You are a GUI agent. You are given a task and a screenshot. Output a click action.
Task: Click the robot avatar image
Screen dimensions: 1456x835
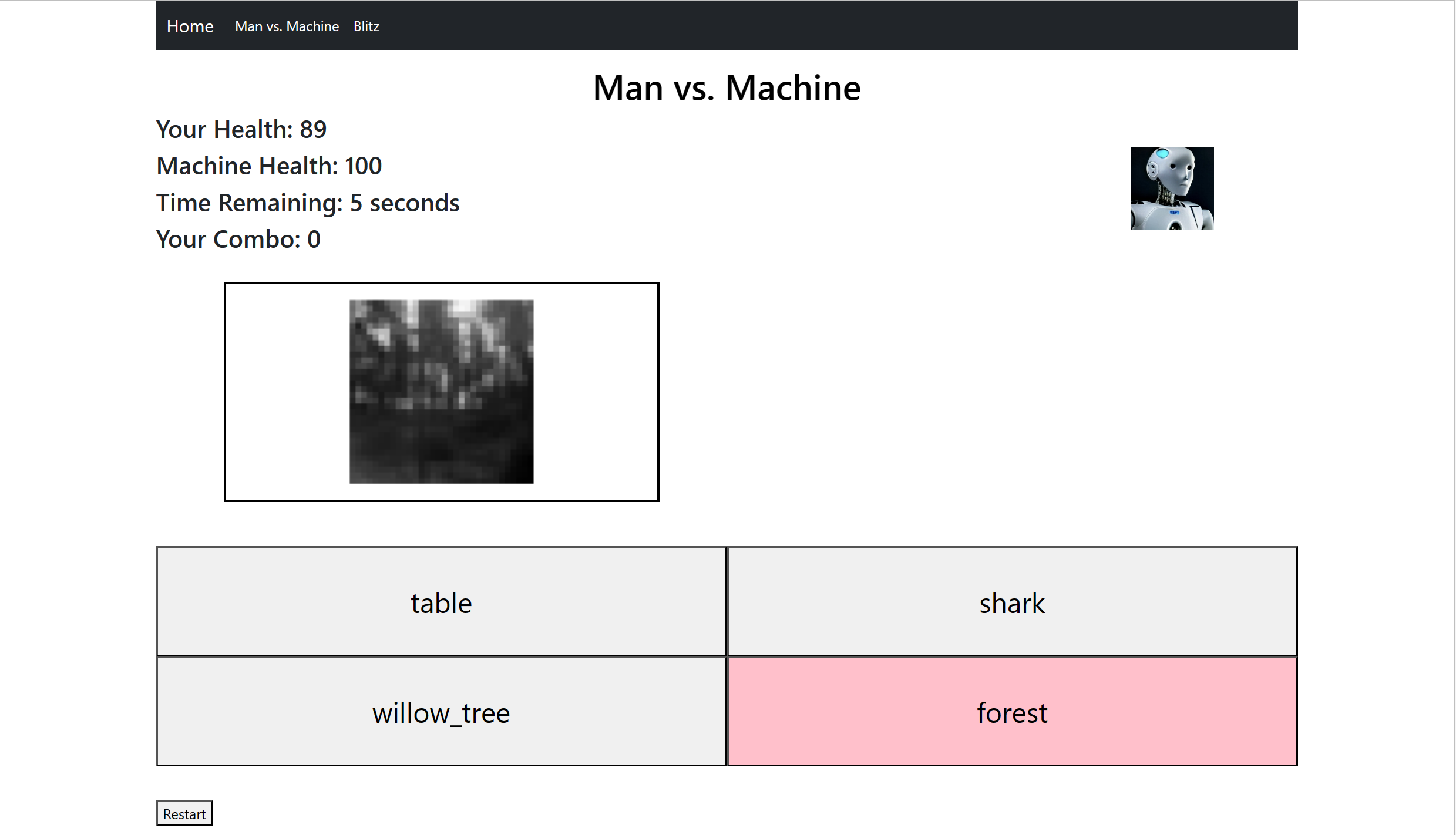pyautogui.click(x=1171, y=188)
